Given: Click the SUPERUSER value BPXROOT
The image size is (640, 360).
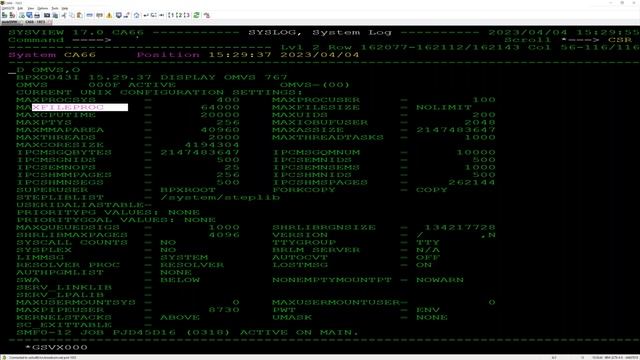Looking at the screenshot, I should [x=188, y=190].
